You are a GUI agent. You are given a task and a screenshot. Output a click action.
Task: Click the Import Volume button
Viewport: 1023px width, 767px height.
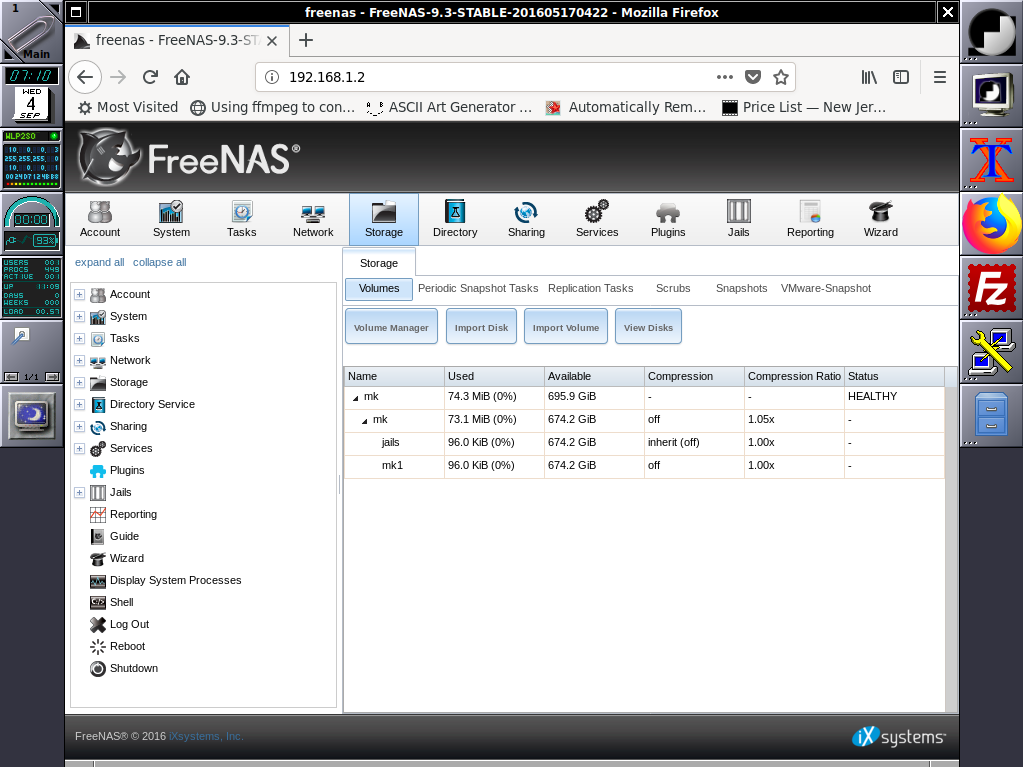tap(566, 327)
